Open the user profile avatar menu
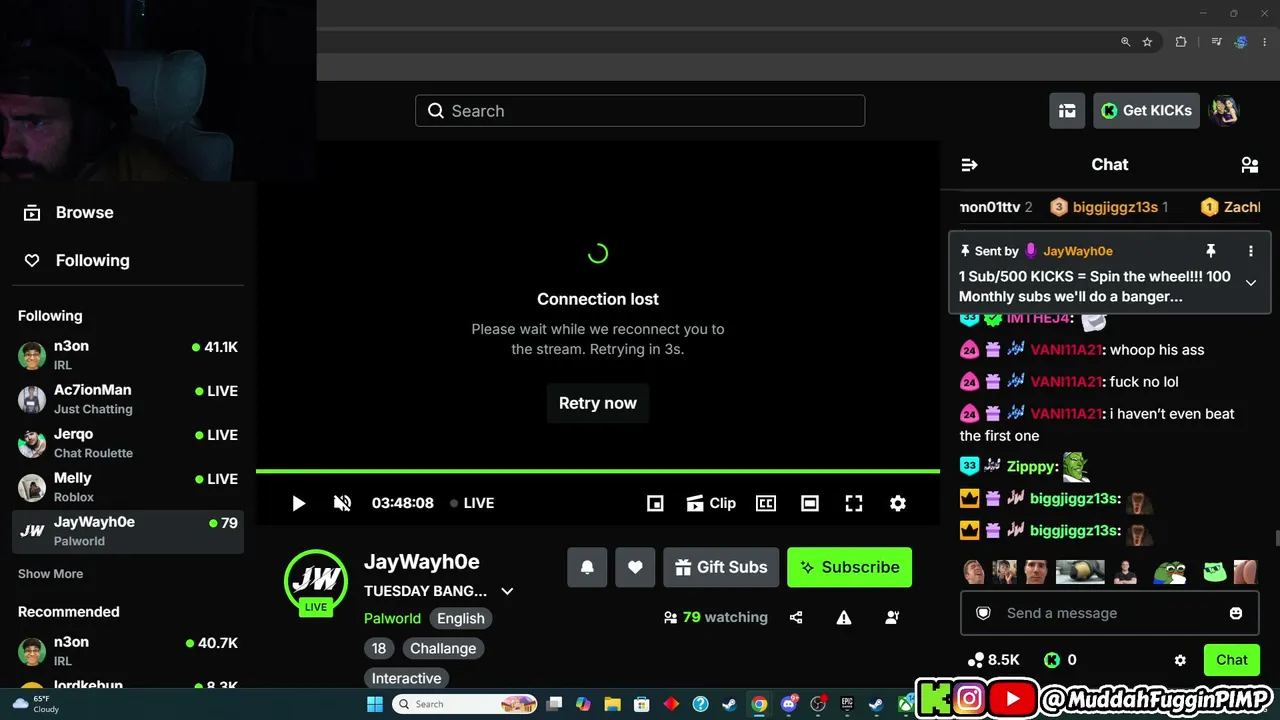 [1224, 111]
